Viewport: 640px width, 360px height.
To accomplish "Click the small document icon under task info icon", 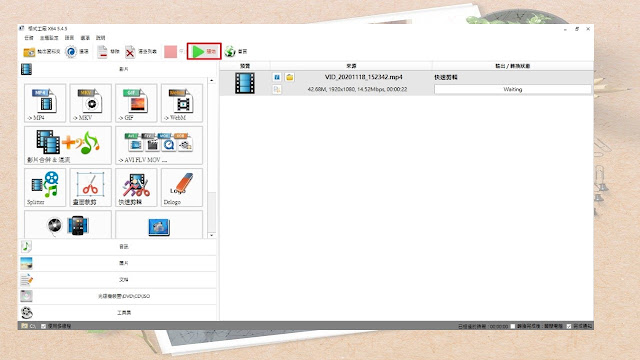I will pos(277,89).
